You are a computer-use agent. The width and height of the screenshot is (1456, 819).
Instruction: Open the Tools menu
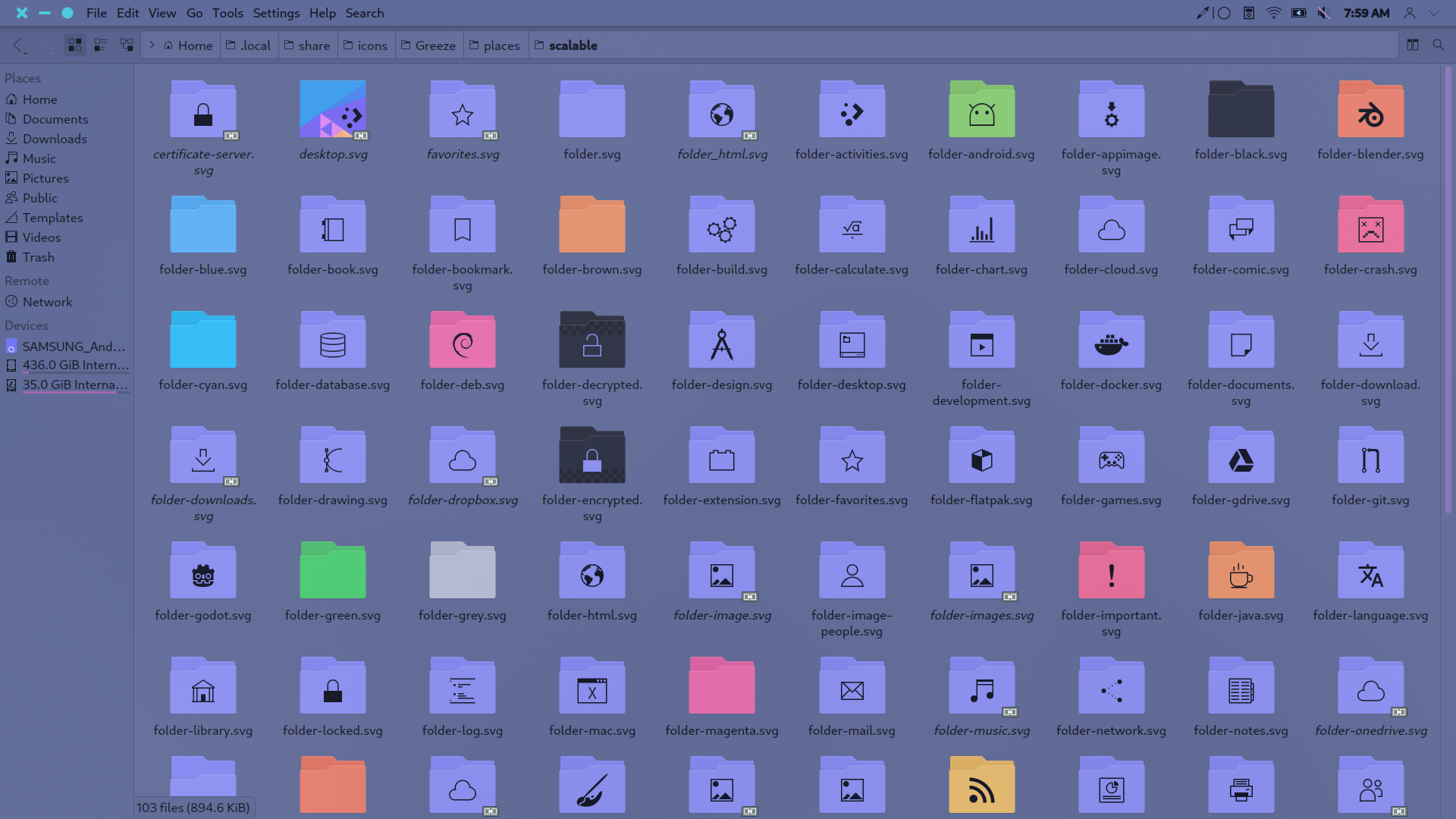coord(227,13)
